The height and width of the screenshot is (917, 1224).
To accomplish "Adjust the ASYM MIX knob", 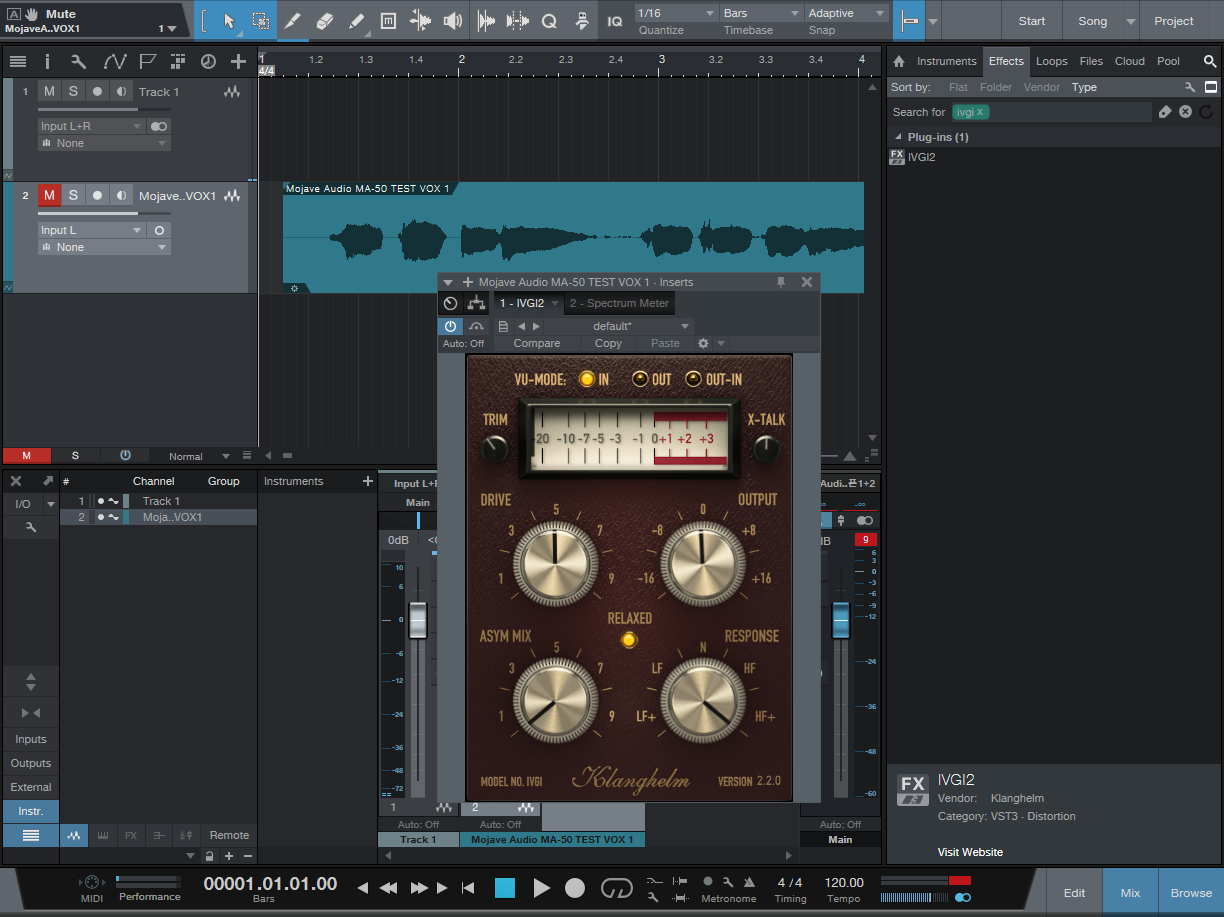I will pyautogui.click(x=556, y=698).
